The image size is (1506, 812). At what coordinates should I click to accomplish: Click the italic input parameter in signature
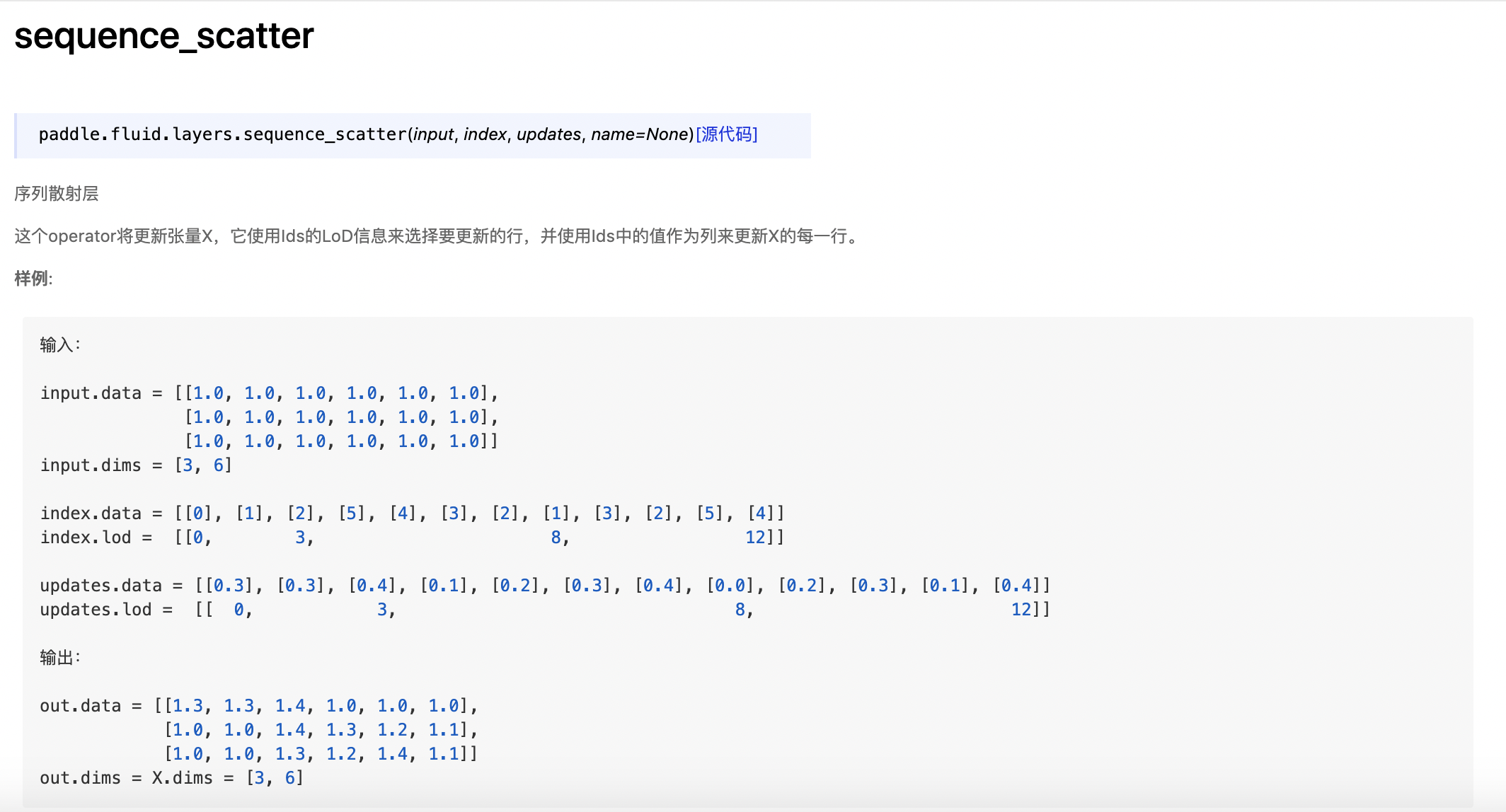[433, 134]
